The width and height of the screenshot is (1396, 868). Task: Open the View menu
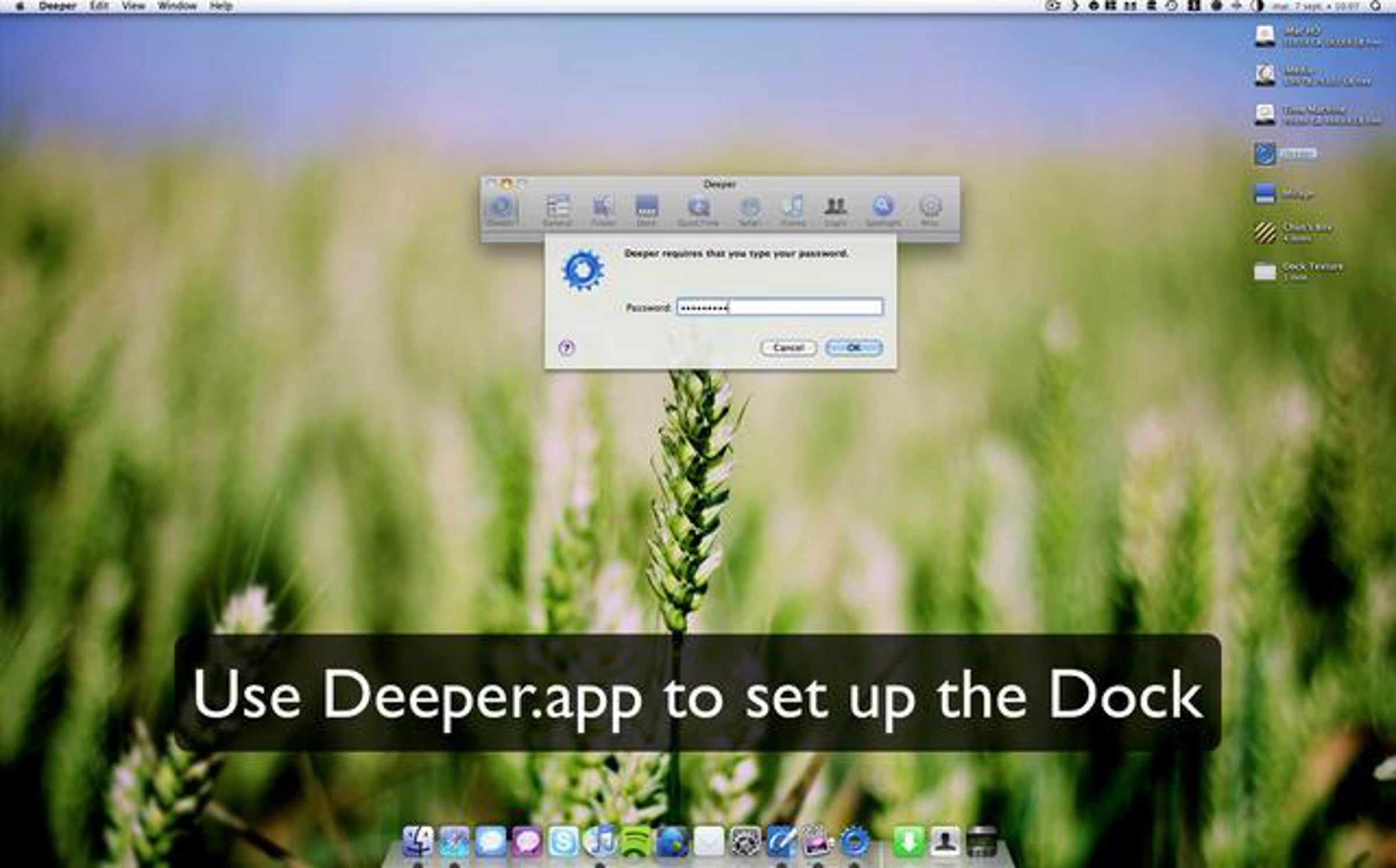133,6
